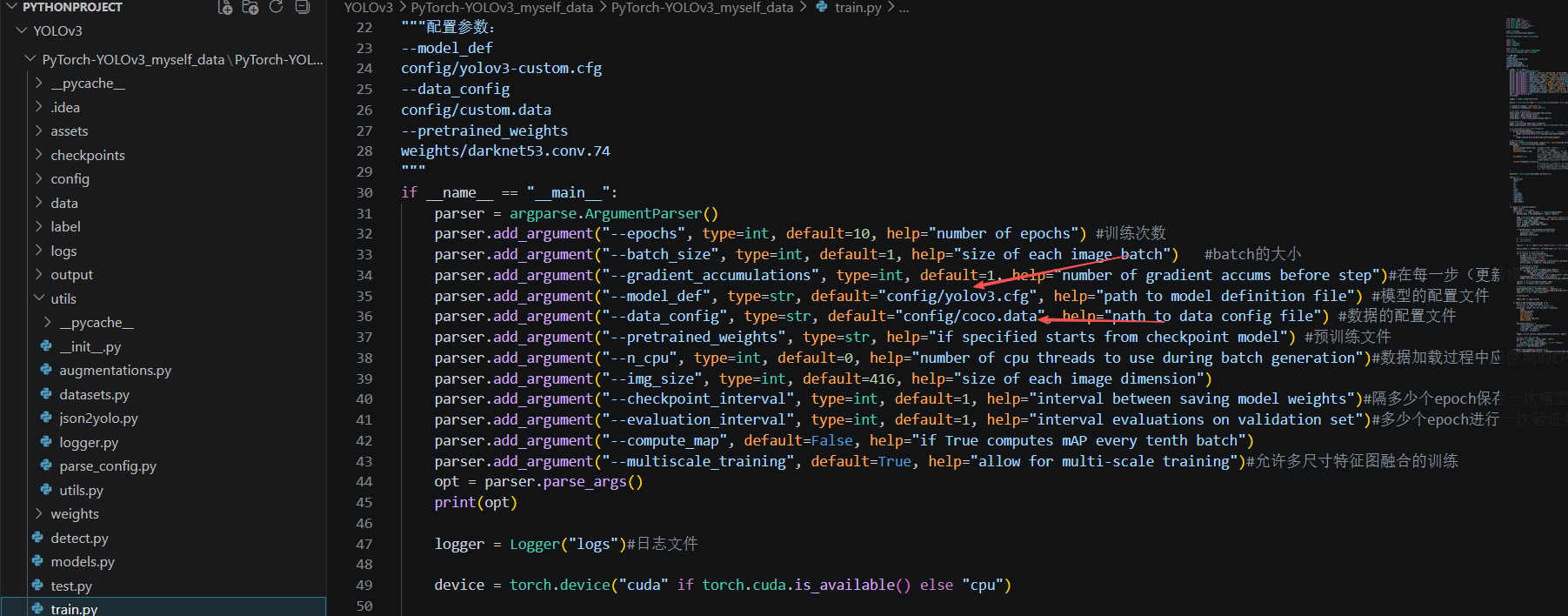
Task: Click first PyTorch-YOLOv3_myself_data breadcrumb segment
Action: pyautogui.click(x=502, y=7)
